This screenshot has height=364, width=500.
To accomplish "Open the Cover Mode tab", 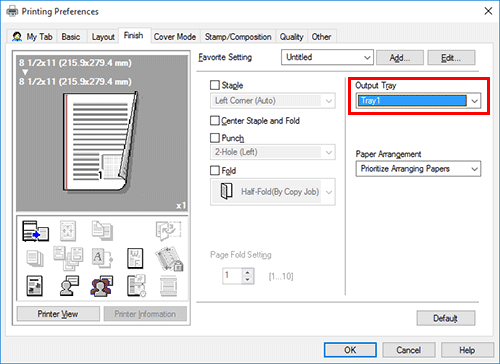I will point(175,37).
